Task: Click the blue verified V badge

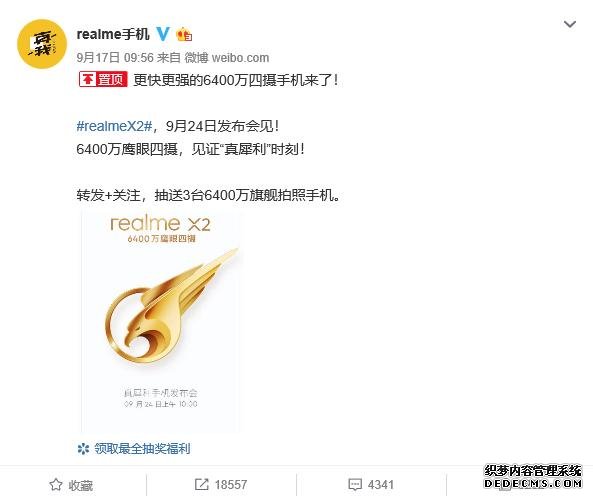Action: [163, 34]
